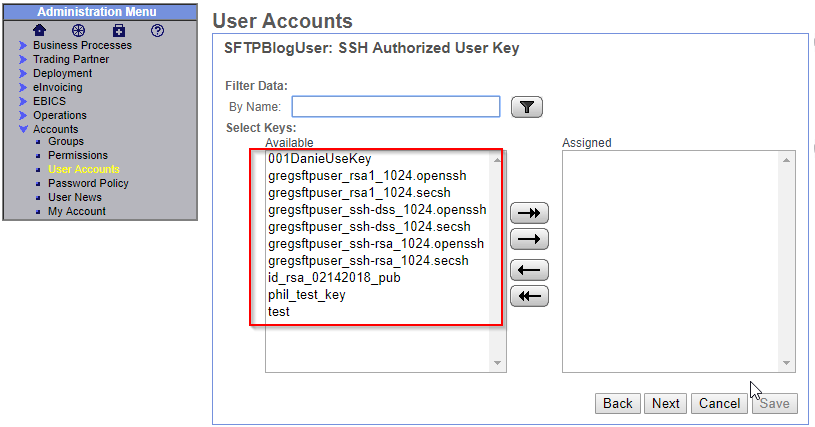Click the medical kit support icon
The width and height of the screenshot is (815, 427).
[x=119, y=30]
